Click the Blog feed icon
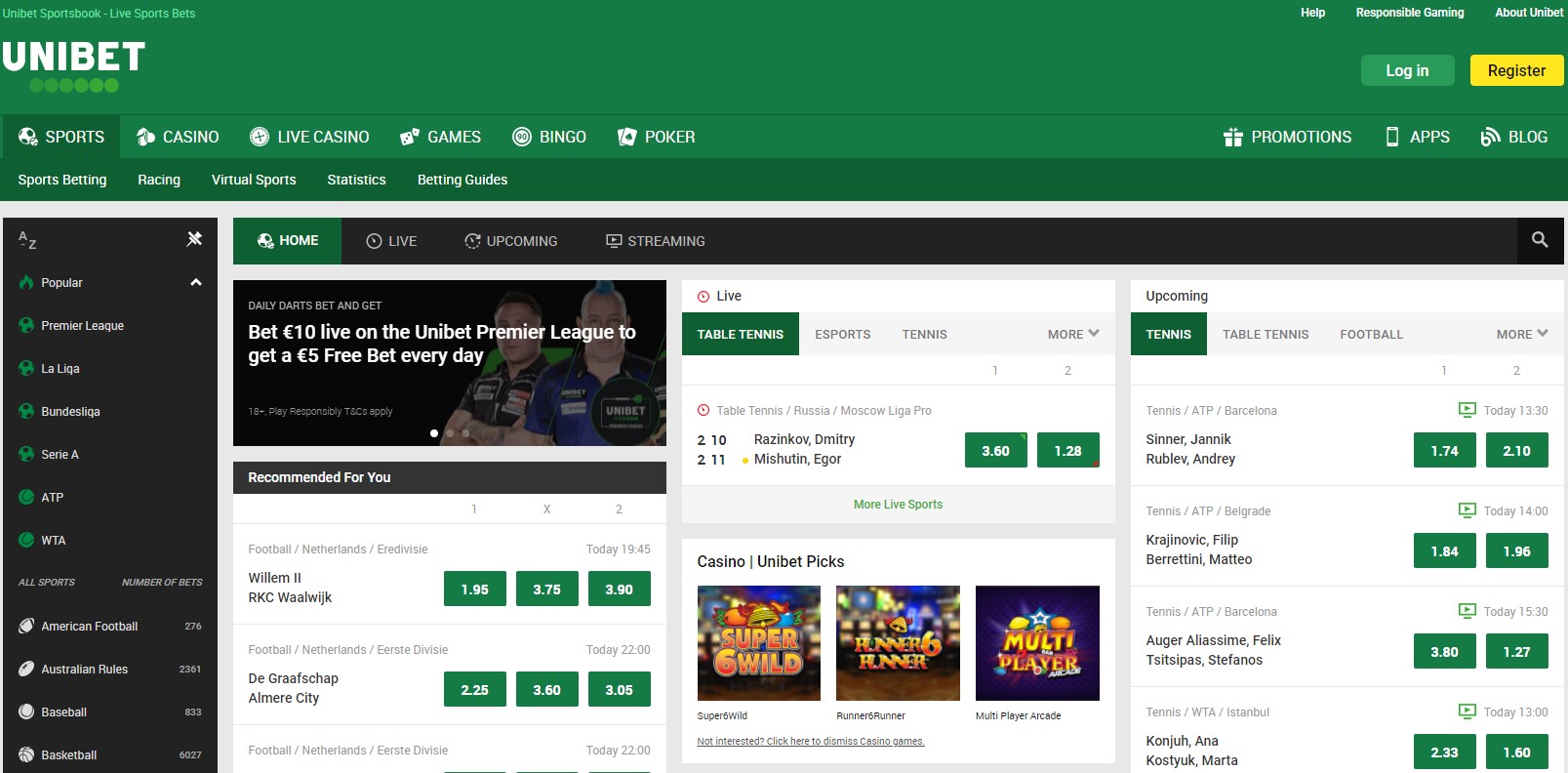1568x773 pixels. point(1490,137)
